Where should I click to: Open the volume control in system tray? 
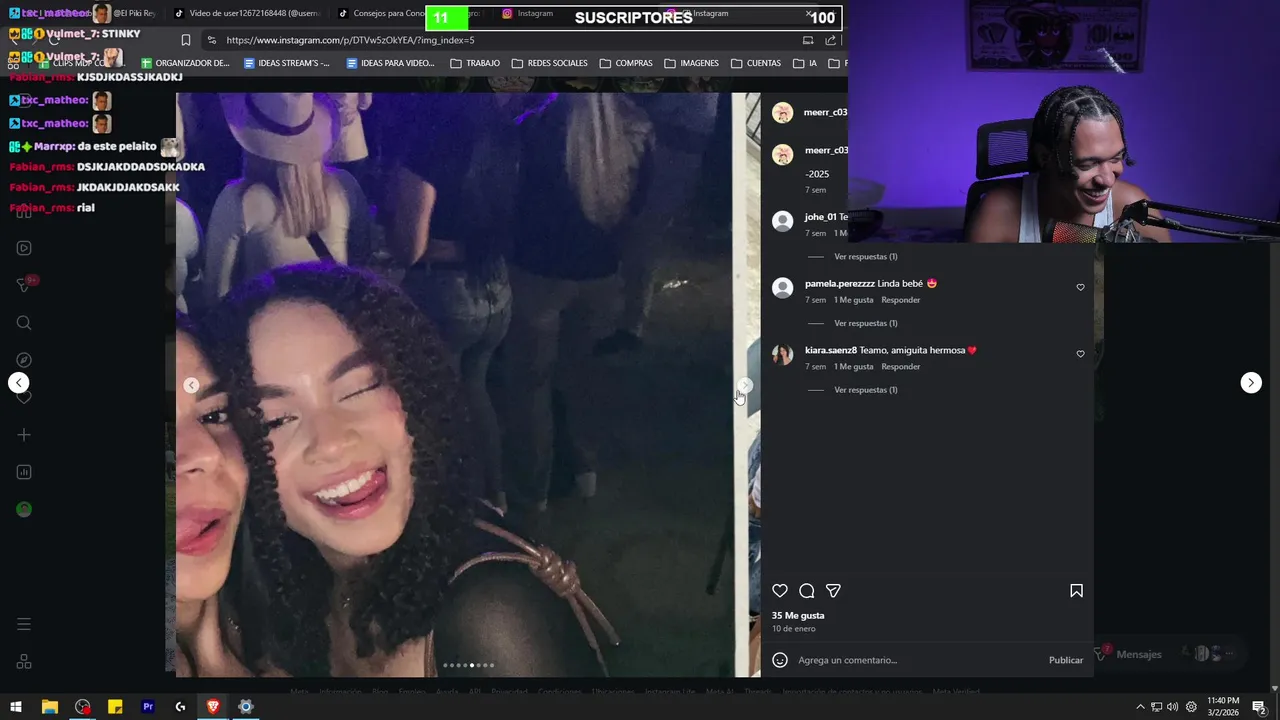click(x=1172, y=707)
